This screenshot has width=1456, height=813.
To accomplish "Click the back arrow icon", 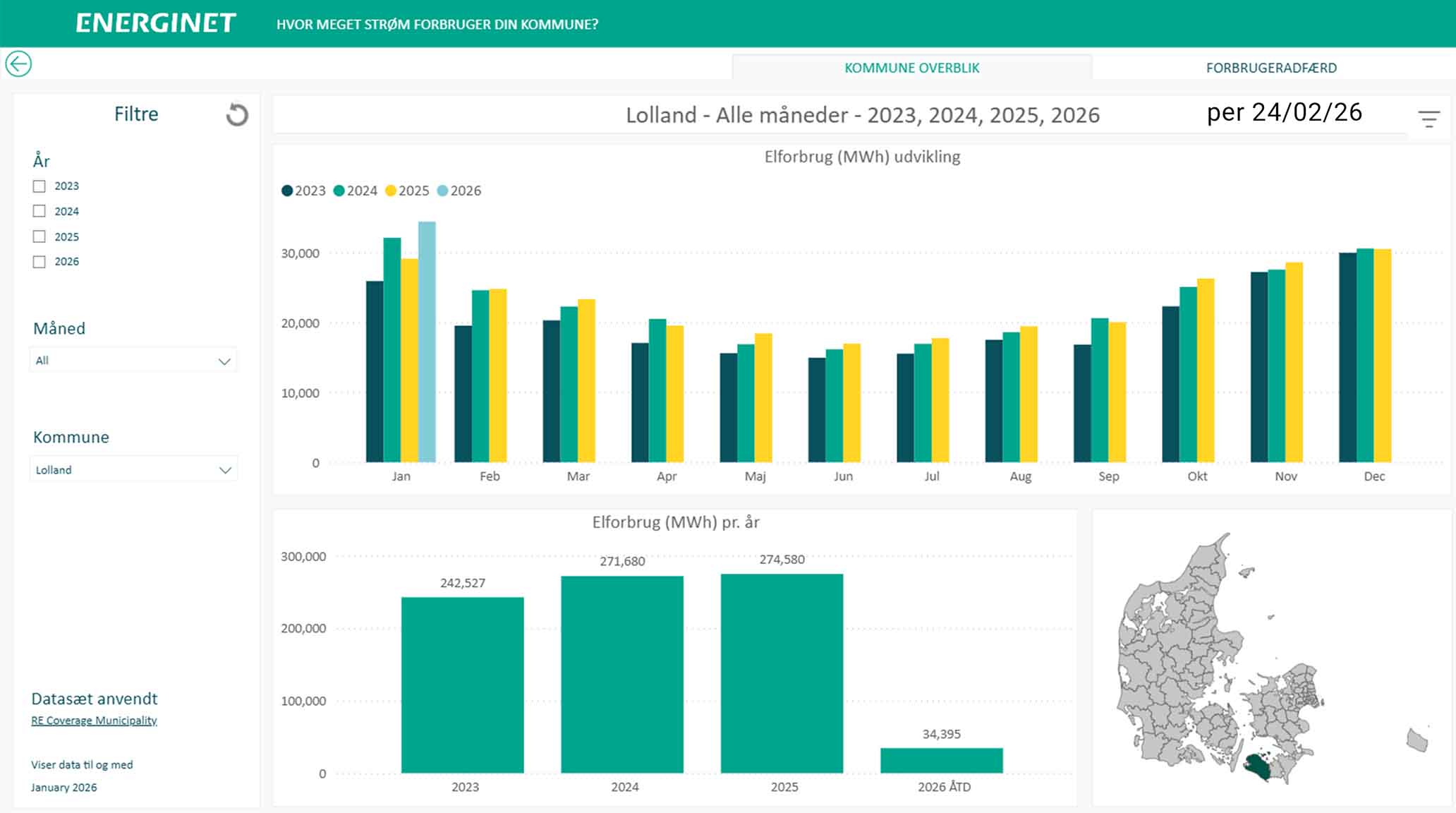I will (18, 64).
